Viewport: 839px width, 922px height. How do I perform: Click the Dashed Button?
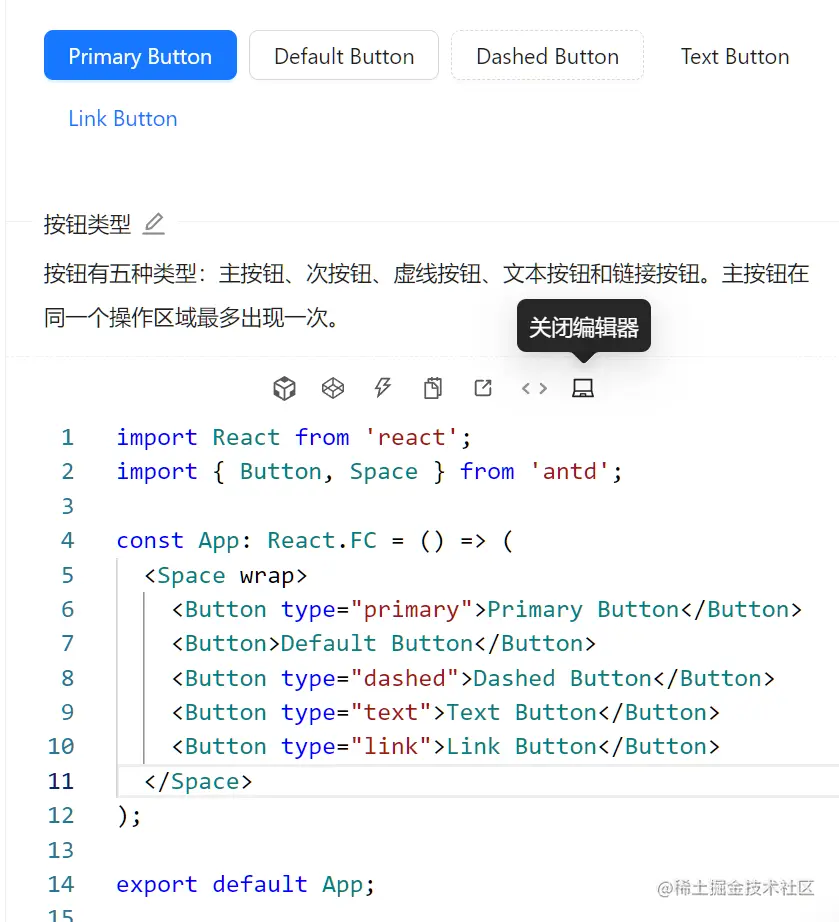[547, 56]
